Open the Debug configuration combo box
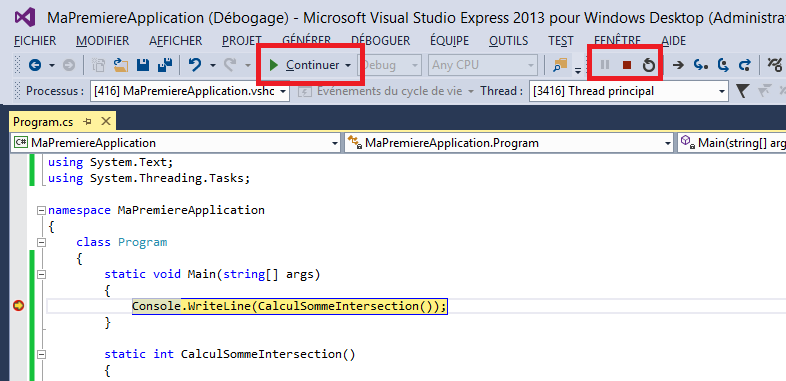Image resolution: width=786 pixels, height=381 pixels. (389, 65)
